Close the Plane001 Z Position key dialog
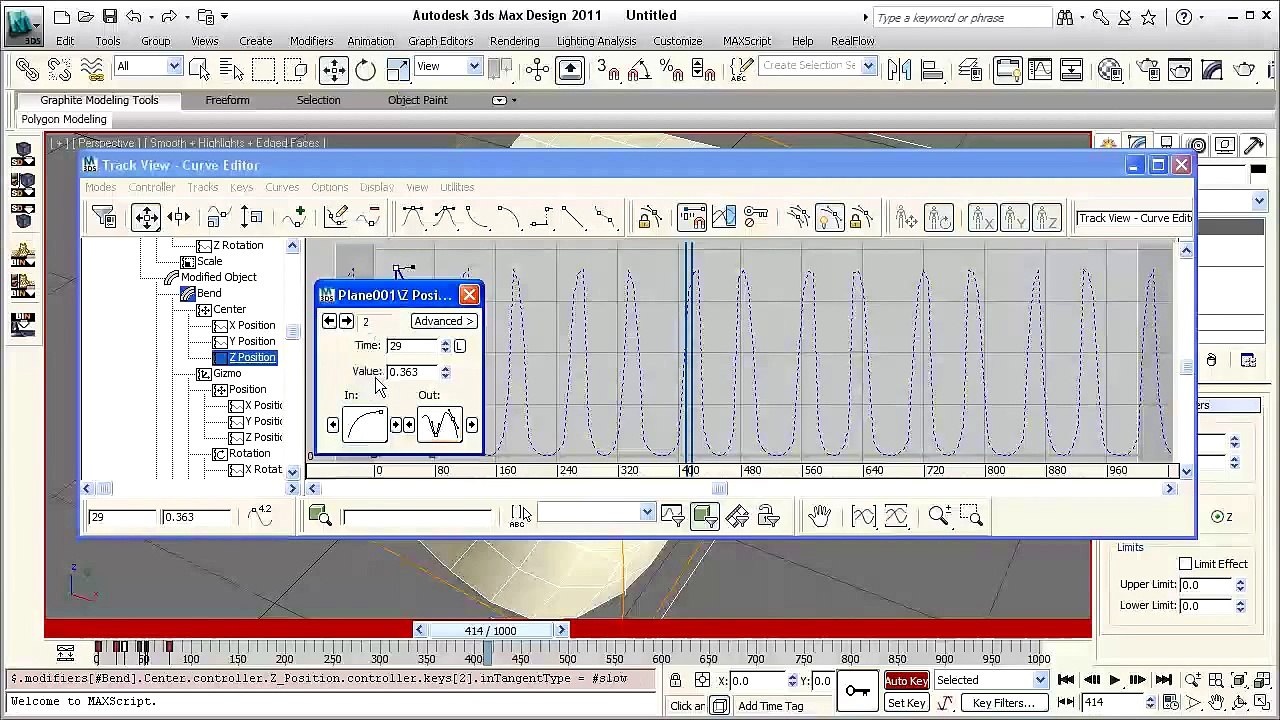The height and width of the screenshot is (720, 1280). (469, 295)
